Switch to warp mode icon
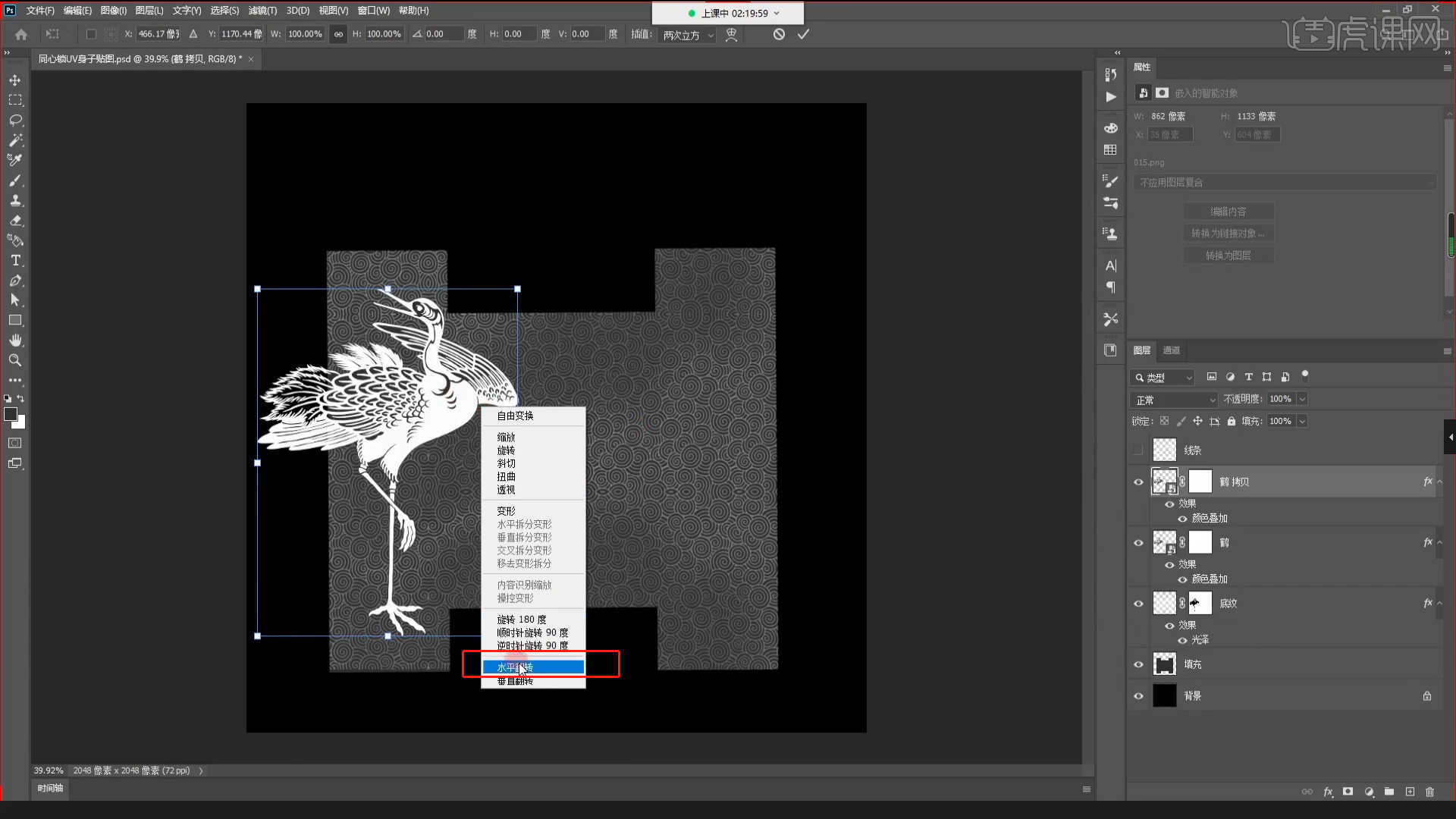 pos(731,34)
